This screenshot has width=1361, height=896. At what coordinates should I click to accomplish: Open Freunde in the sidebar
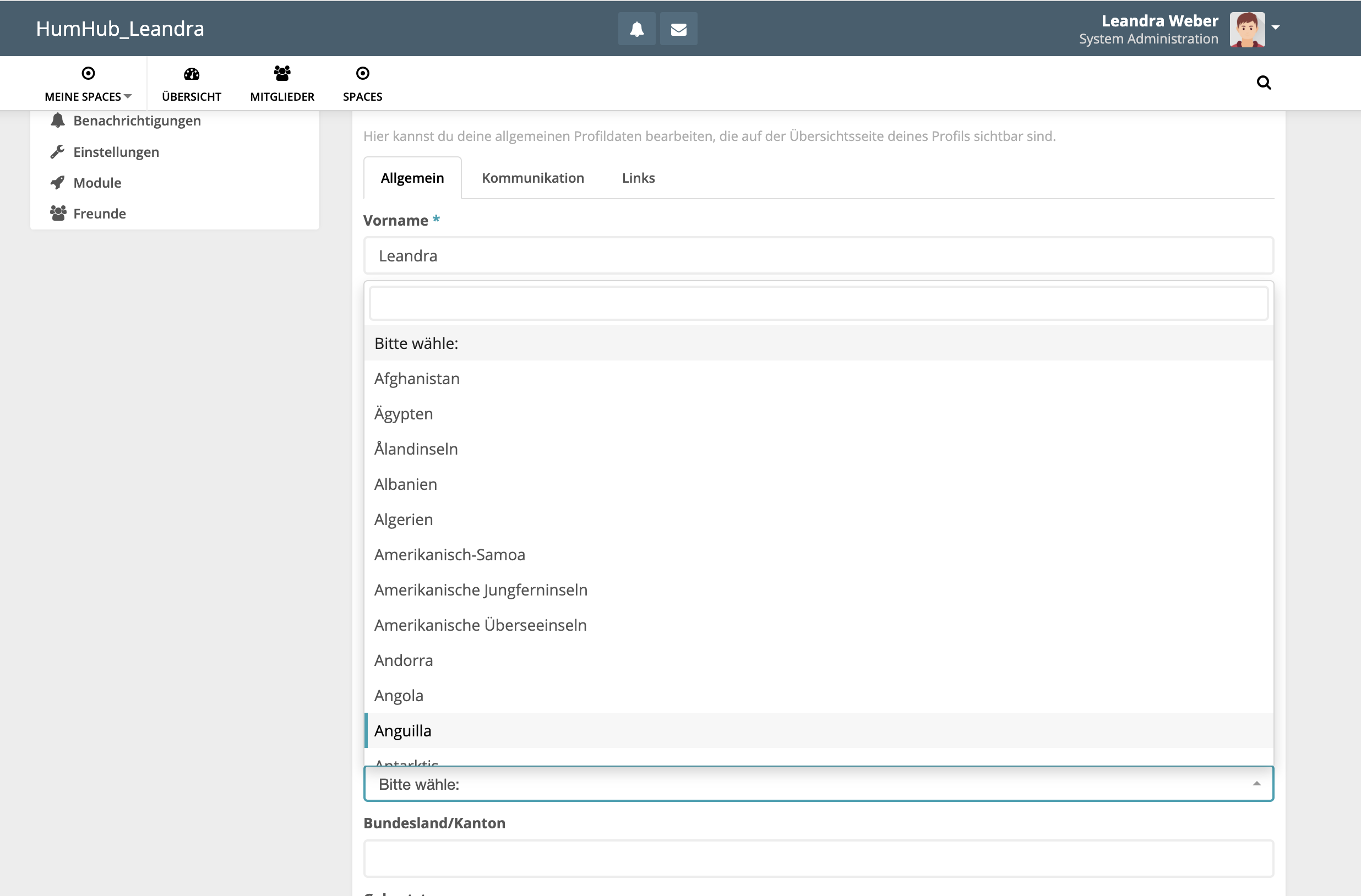[x=100, y=214]
